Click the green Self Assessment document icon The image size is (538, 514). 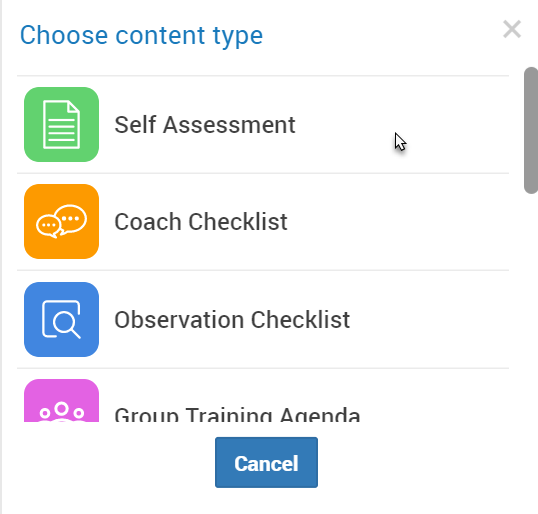point(61,125)
